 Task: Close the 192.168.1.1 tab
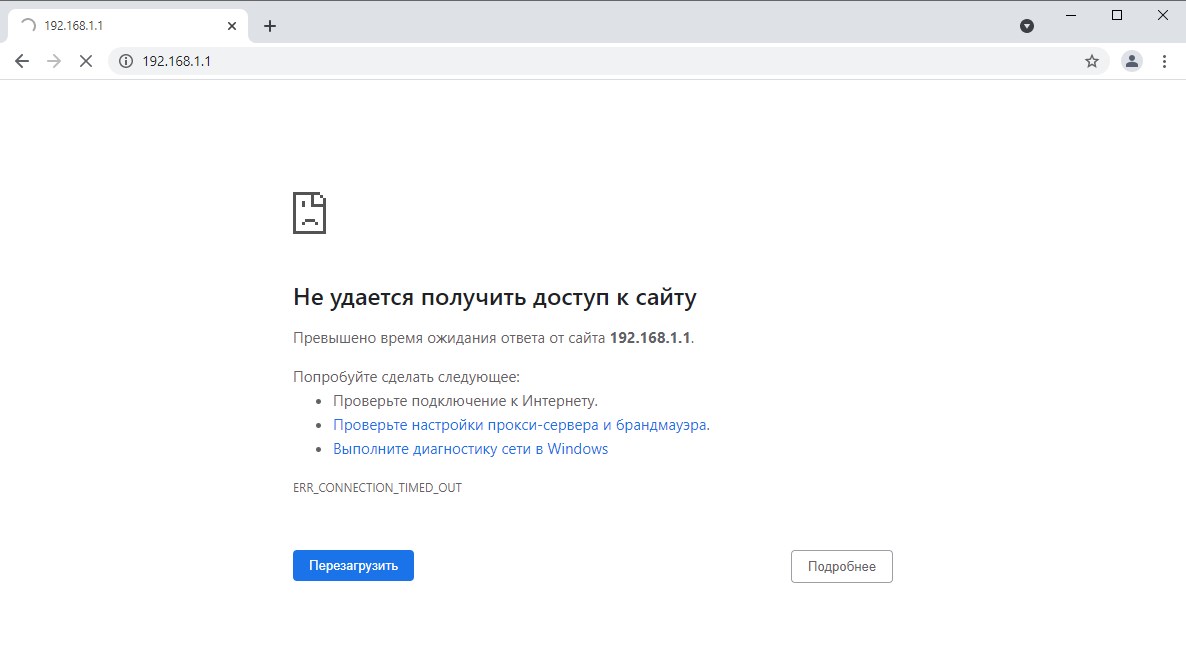[232, 26]
